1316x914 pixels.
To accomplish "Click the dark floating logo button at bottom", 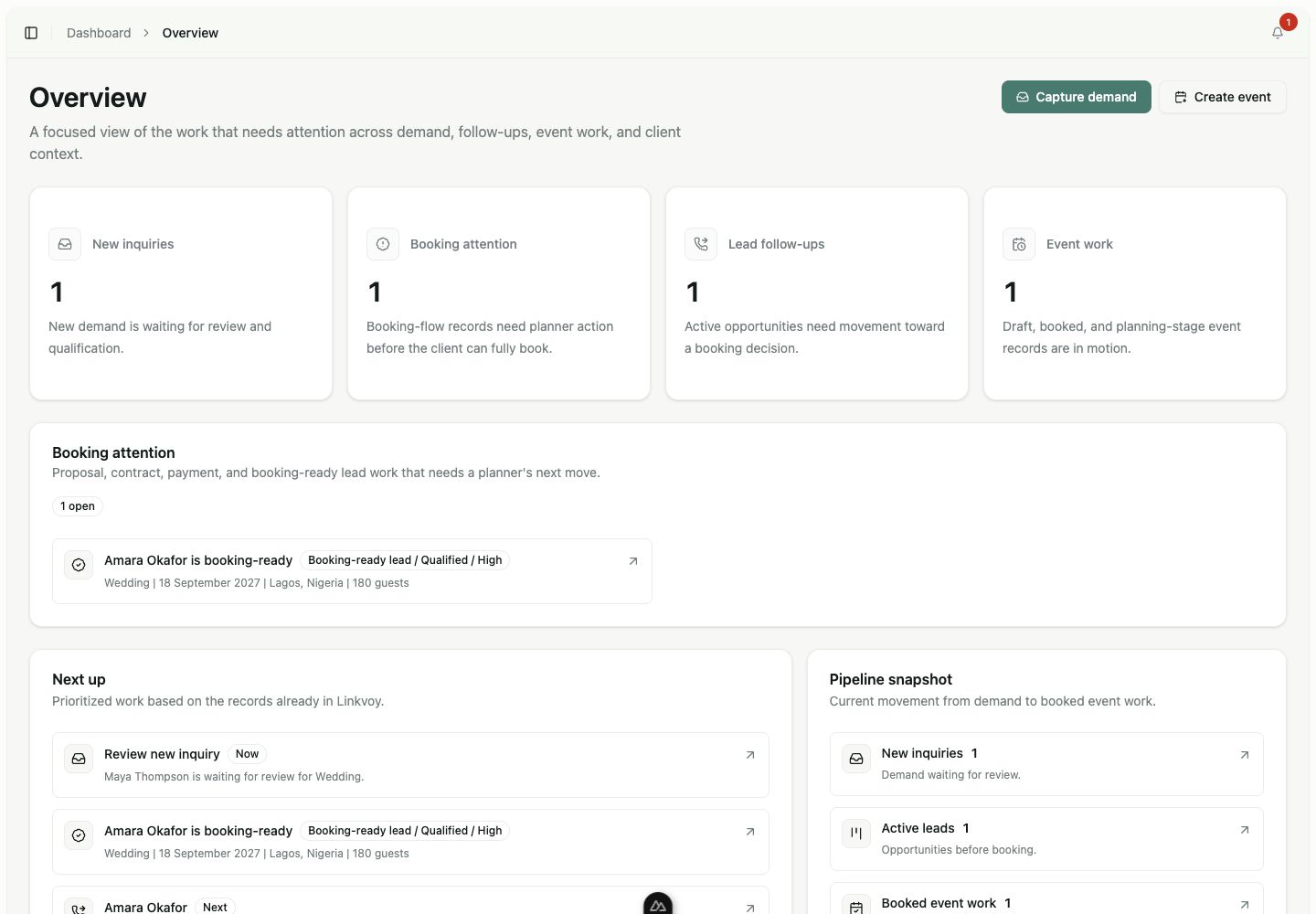I will click(658, 904).
